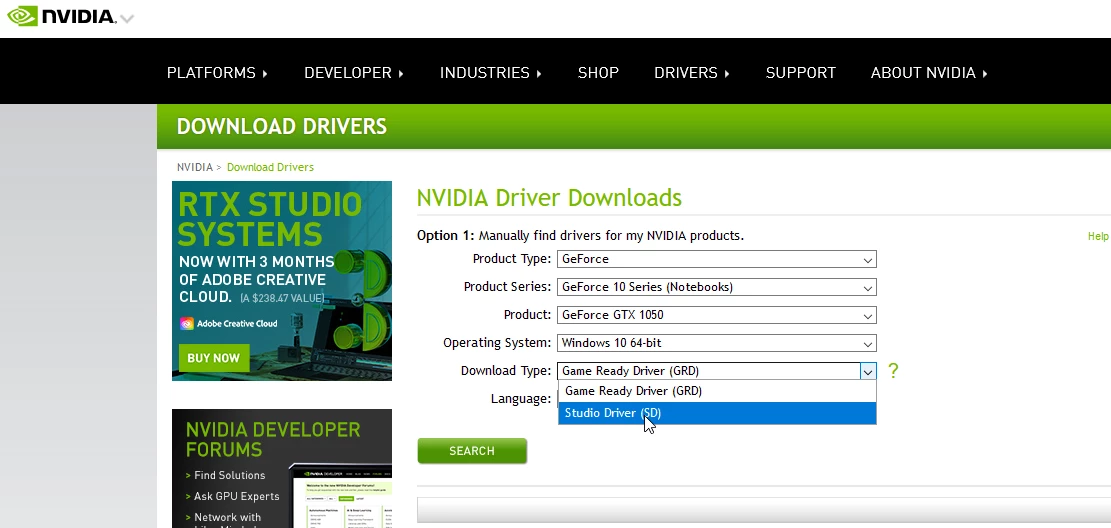Click the Download Drivers breadcrumb link

coord(270,167)
